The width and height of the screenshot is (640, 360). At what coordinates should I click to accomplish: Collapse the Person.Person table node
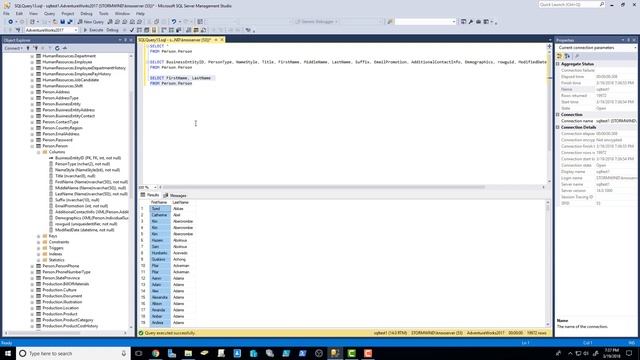(x=32, y=146)
